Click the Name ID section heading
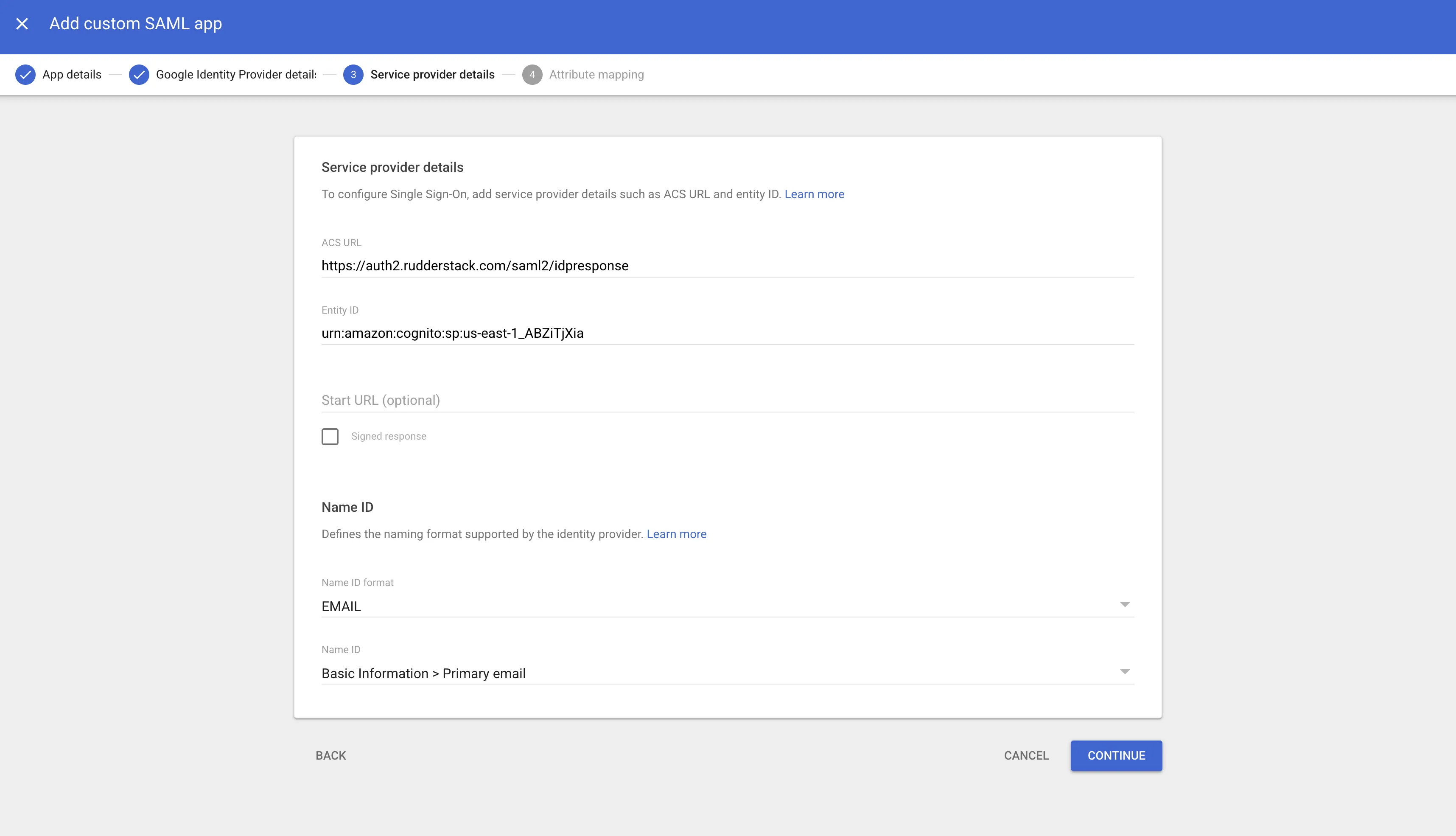 pos(347,508)
